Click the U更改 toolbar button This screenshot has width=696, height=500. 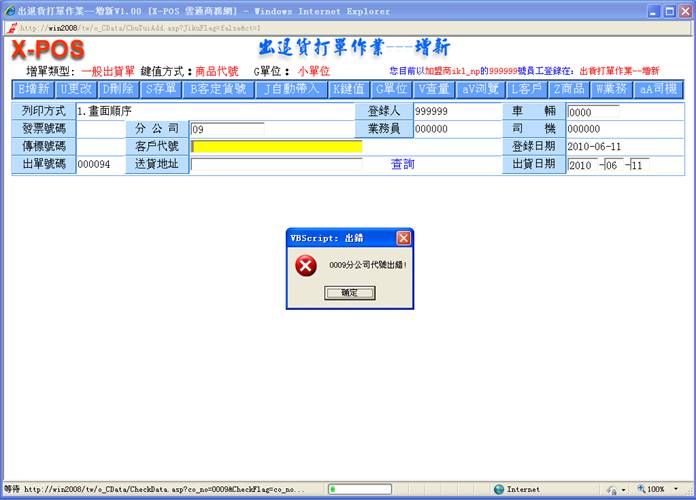(77, 88)
